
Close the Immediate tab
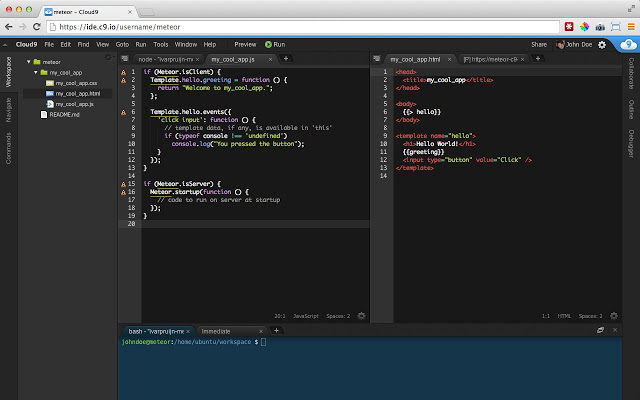(261, 331)
